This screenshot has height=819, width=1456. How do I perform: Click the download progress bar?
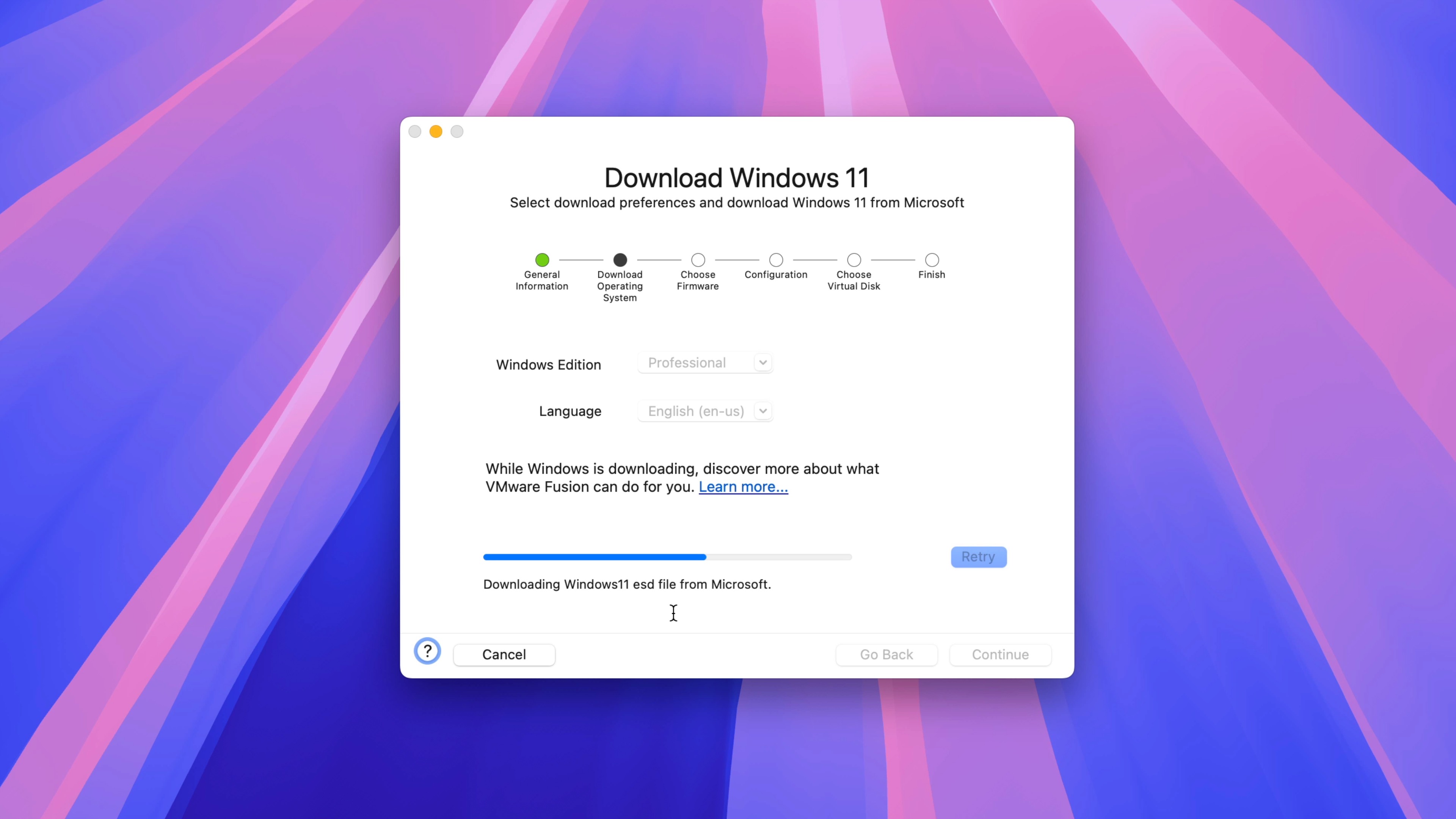(x=667, y=557)
